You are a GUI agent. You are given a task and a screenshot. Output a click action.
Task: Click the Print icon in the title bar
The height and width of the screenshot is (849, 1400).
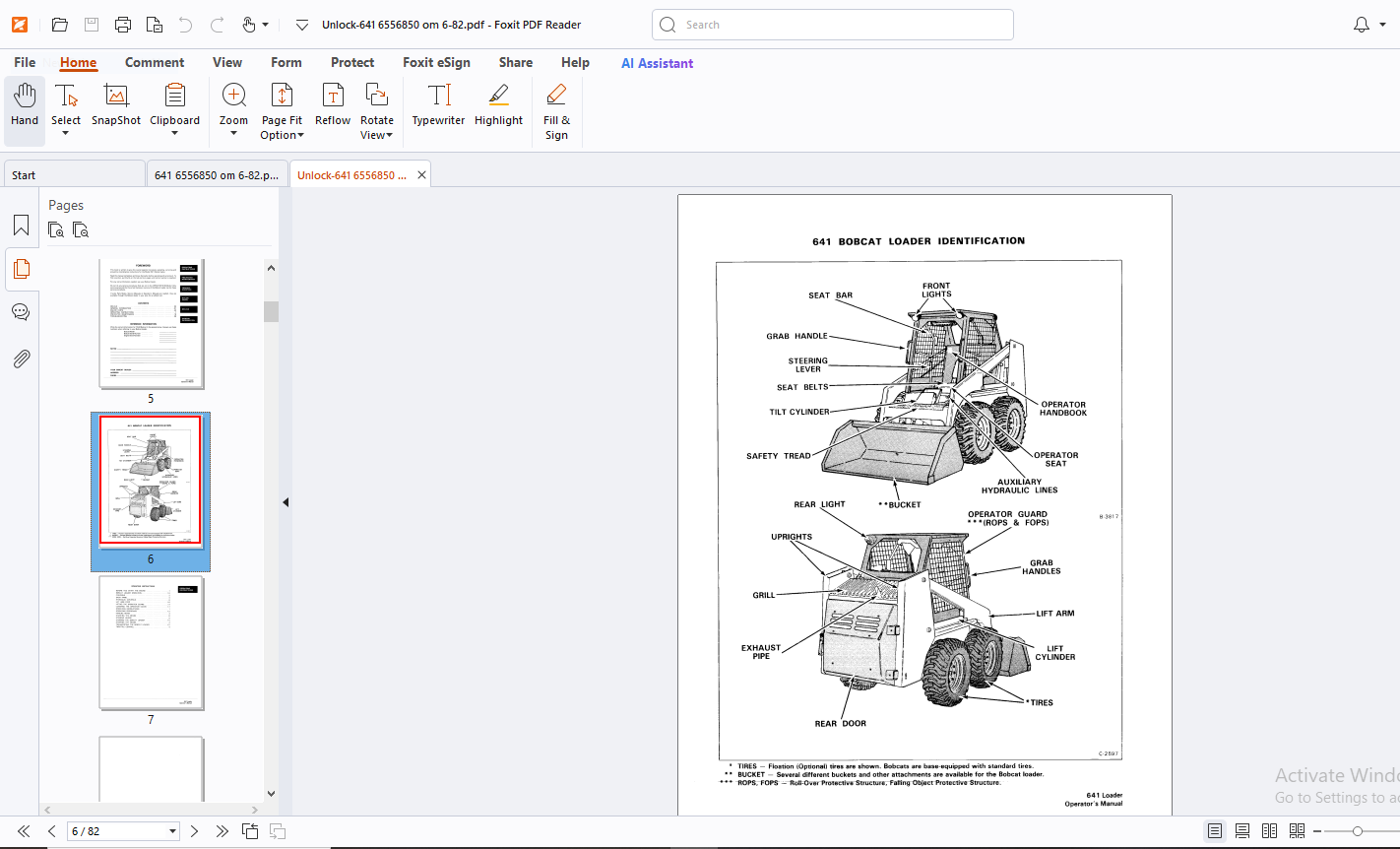click(x=123, y=25)
